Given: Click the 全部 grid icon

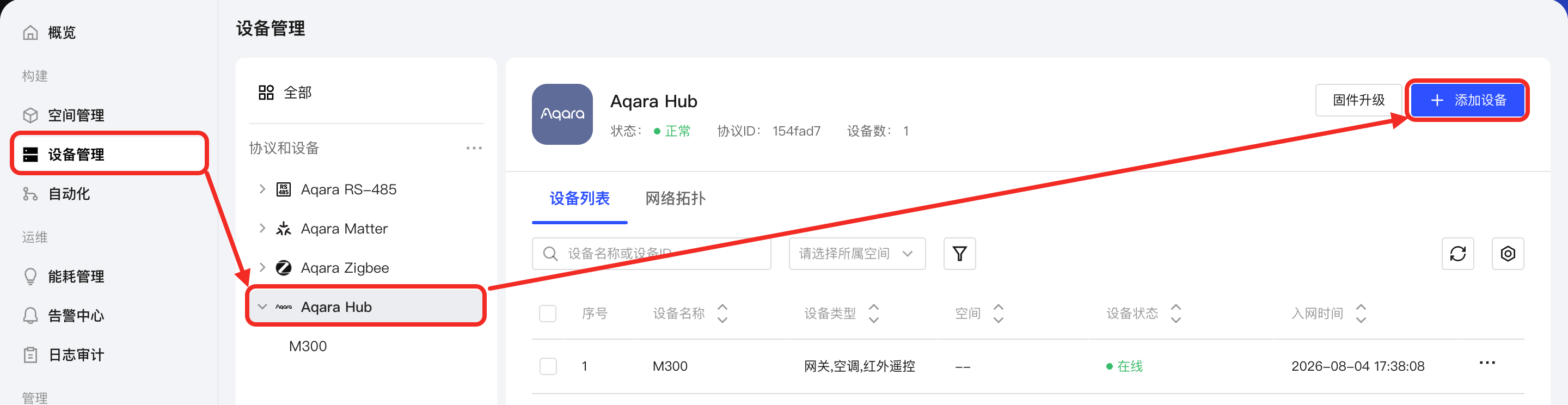Looking at the screenshot, I should tap(266, 93).
